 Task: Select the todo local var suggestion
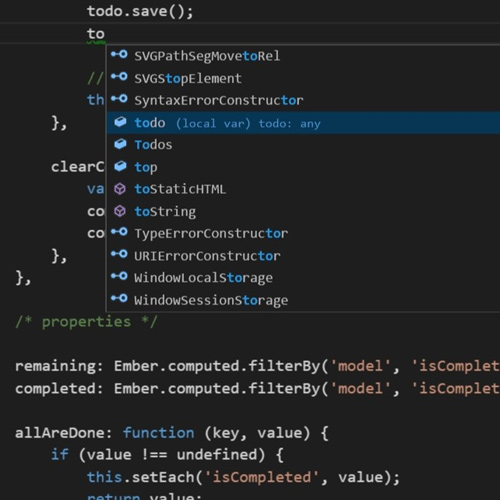click(303, 123)
